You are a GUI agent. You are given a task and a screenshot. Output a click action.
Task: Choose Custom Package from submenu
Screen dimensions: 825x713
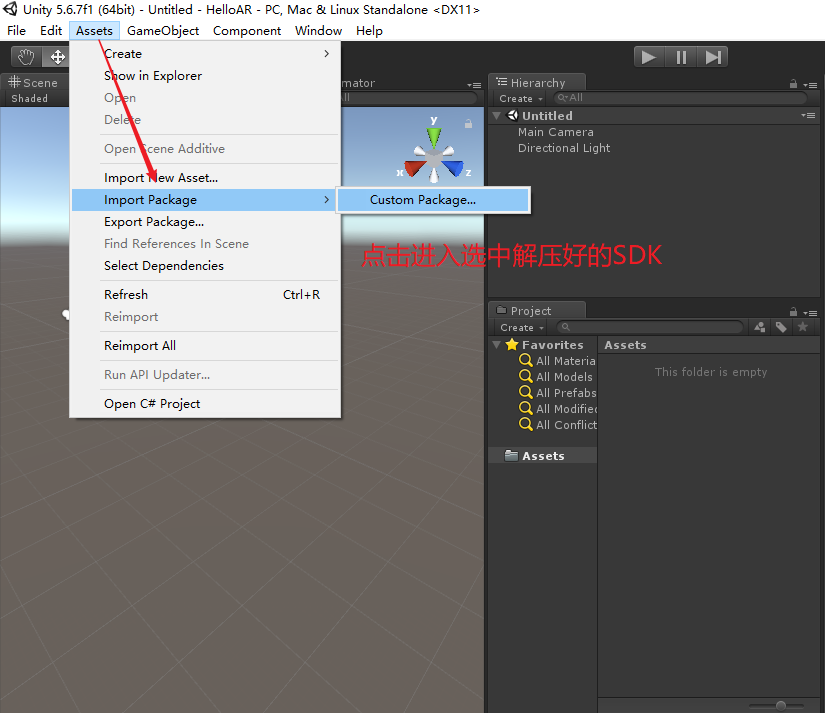433,200
